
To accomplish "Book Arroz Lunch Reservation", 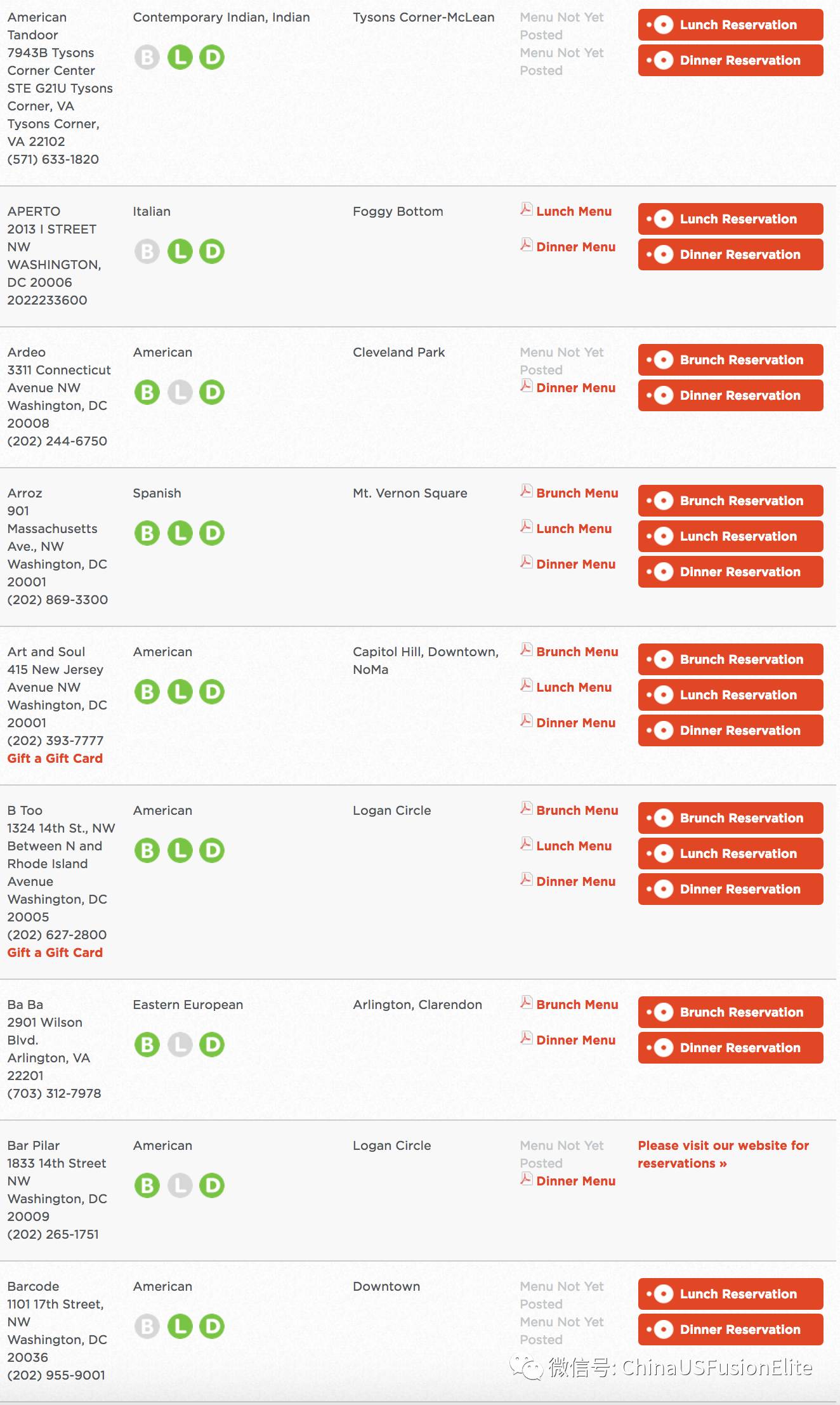I will tap(731, 536).
